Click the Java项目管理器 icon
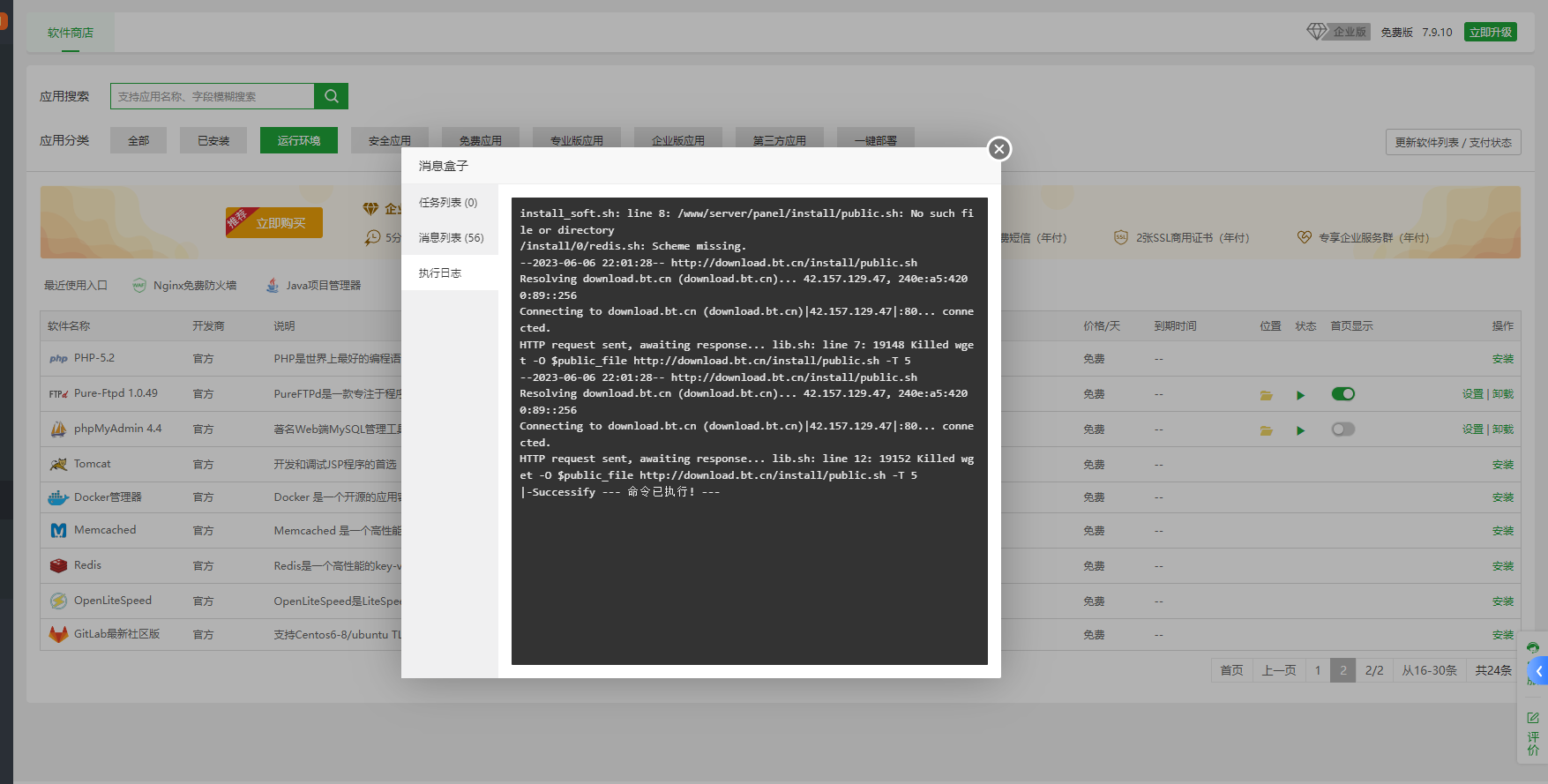This screenshot has height=784, width=1548. point(272,285)
